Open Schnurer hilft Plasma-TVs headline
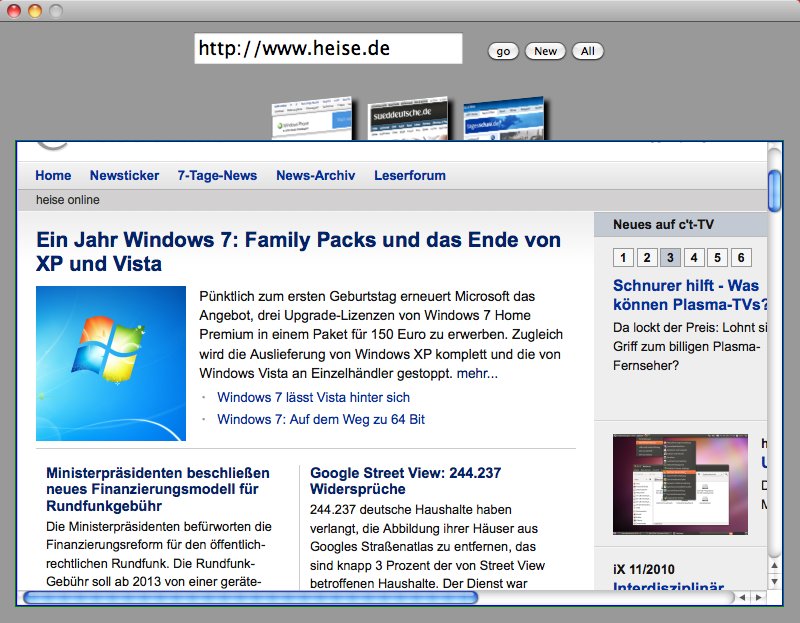800x623 pixels. (690, 295)
